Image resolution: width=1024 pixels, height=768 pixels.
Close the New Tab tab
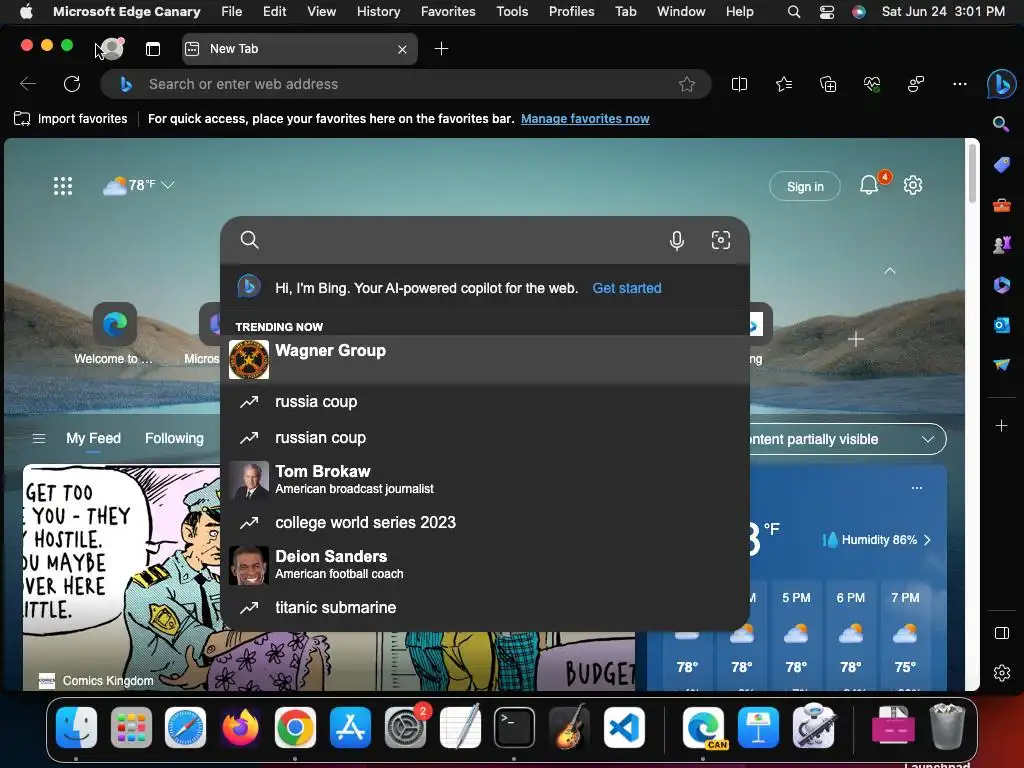402,49
